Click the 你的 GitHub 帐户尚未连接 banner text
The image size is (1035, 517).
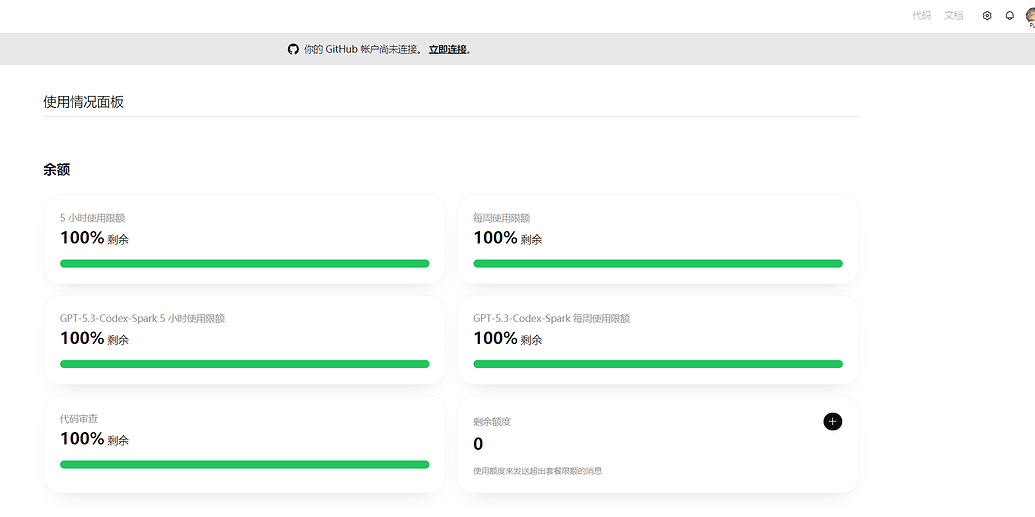[363, 50]
